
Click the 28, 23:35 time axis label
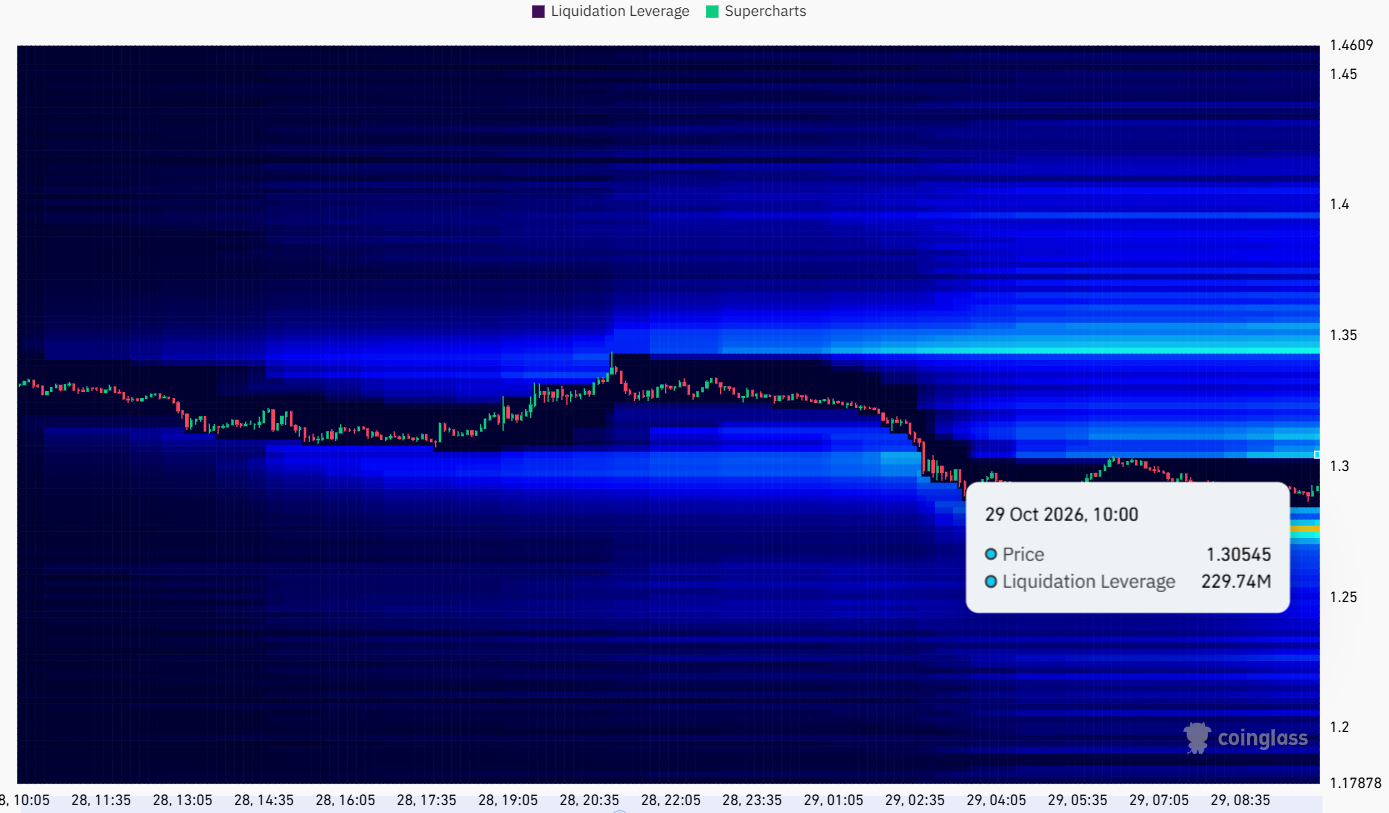click(752, 800)
